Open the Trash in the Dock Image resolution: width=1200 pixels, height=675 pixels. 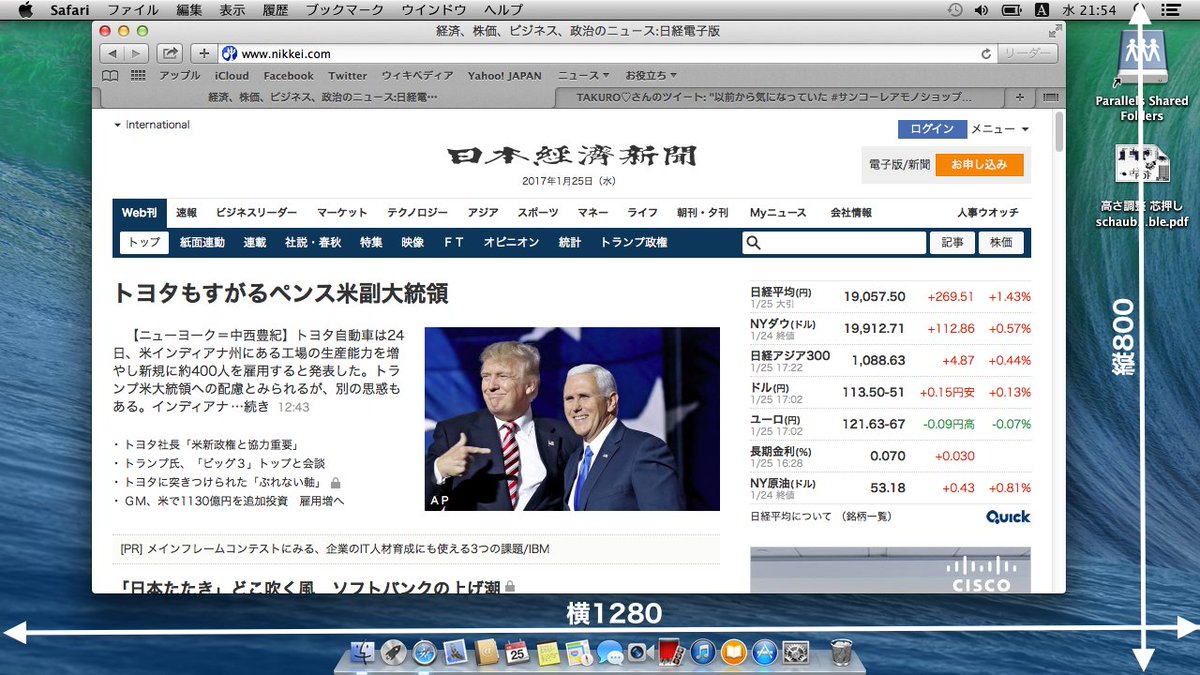click(x=842, y=653)
